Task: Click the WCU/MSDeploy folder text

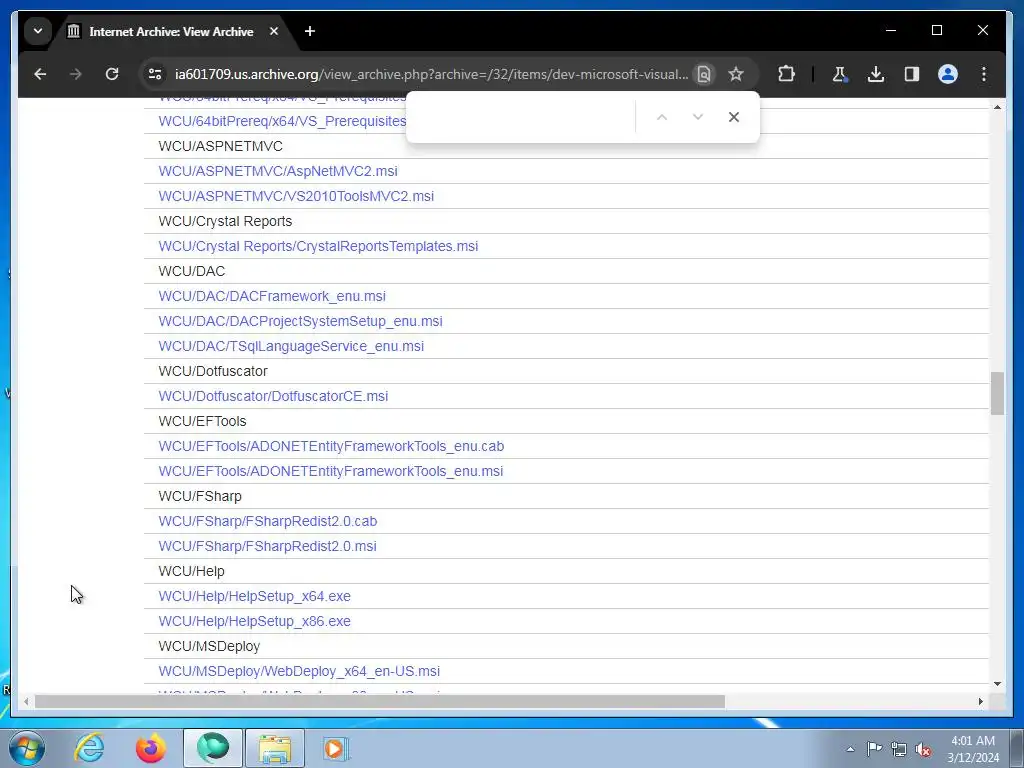Action: (209, 647)
